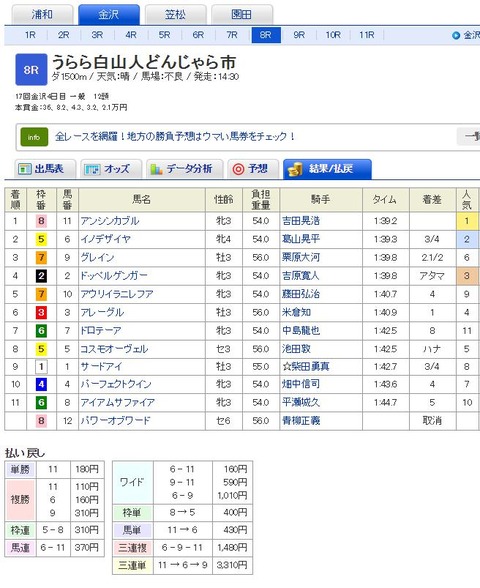Click winning time 1:39.2
Screen dimensions: 480x588
386,221
